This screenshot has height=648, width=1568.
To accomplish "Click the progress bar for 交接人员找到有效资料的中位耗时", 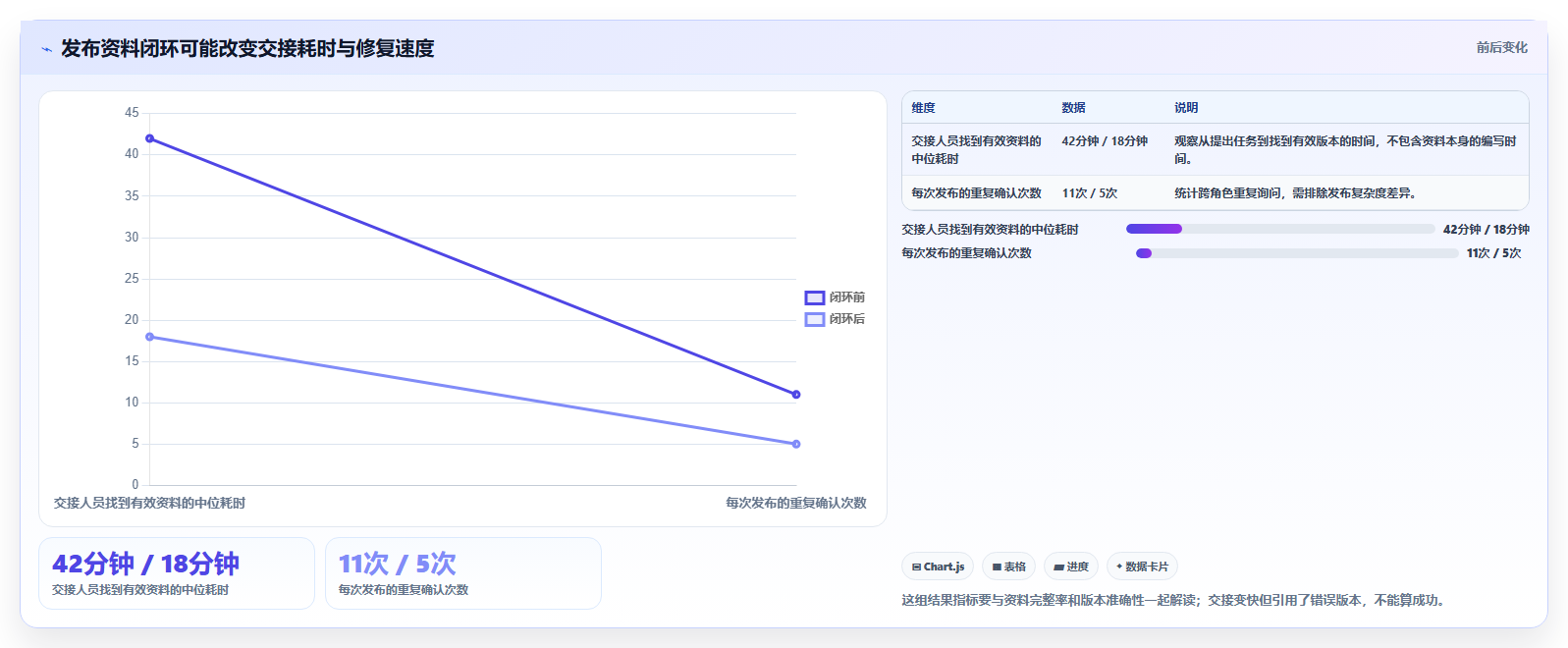I will [x=1280, y=229].
